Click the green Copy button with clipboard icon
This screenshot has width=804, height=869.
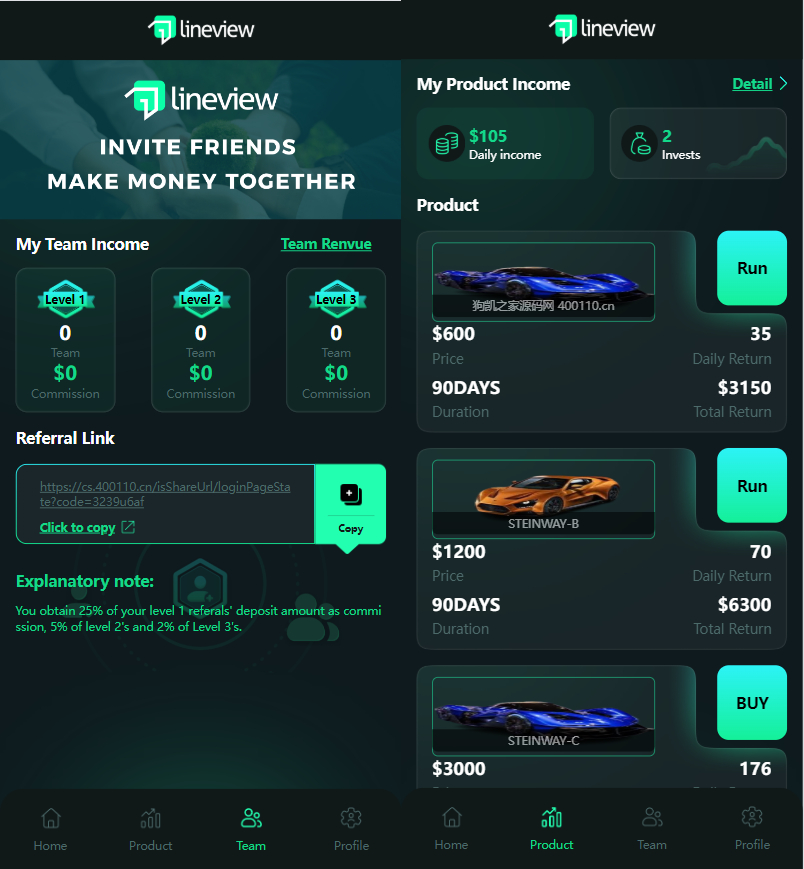pyautogui.click(x=350, y=504)
